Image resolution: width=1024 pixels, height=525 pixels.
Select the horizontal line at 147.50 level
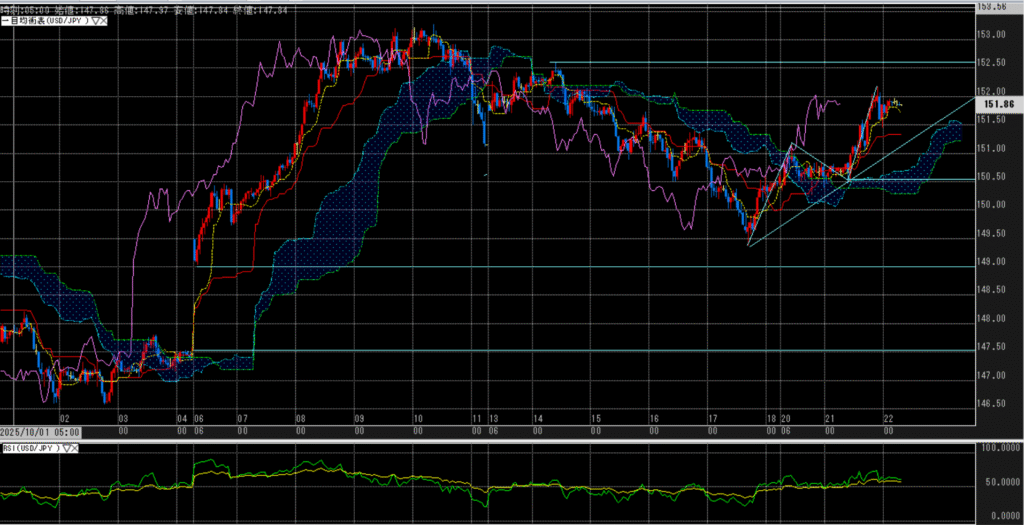(600, 351)
